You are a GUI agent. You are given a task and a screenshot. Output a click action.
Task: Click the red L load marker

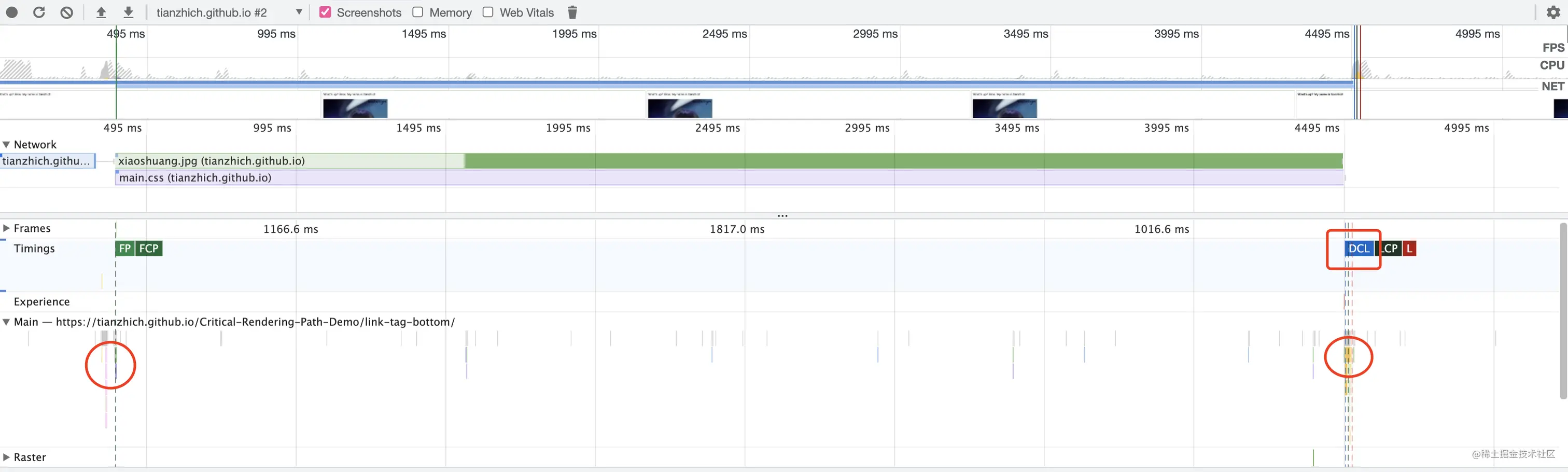pyautogui.click(x=1409, y=248)
